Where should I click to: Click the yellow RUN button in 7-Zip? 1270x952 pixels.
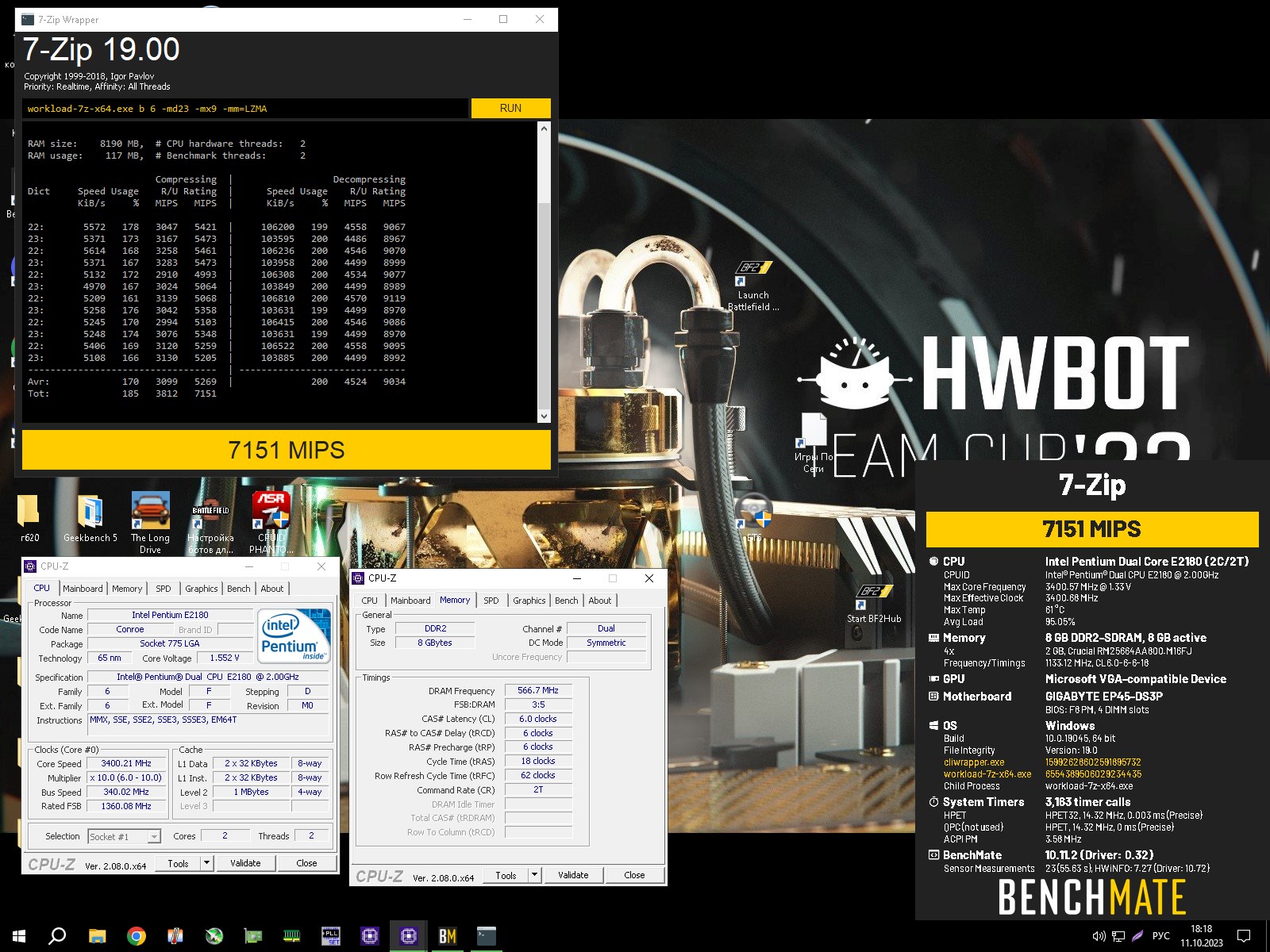click(x=510, y=108)
